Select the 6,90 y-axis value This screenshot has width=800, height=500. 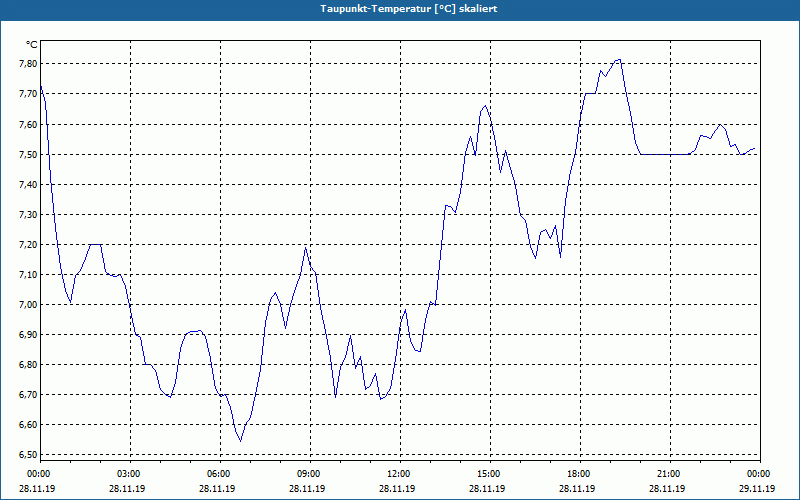pyautogui.click(x=29, y=335)
